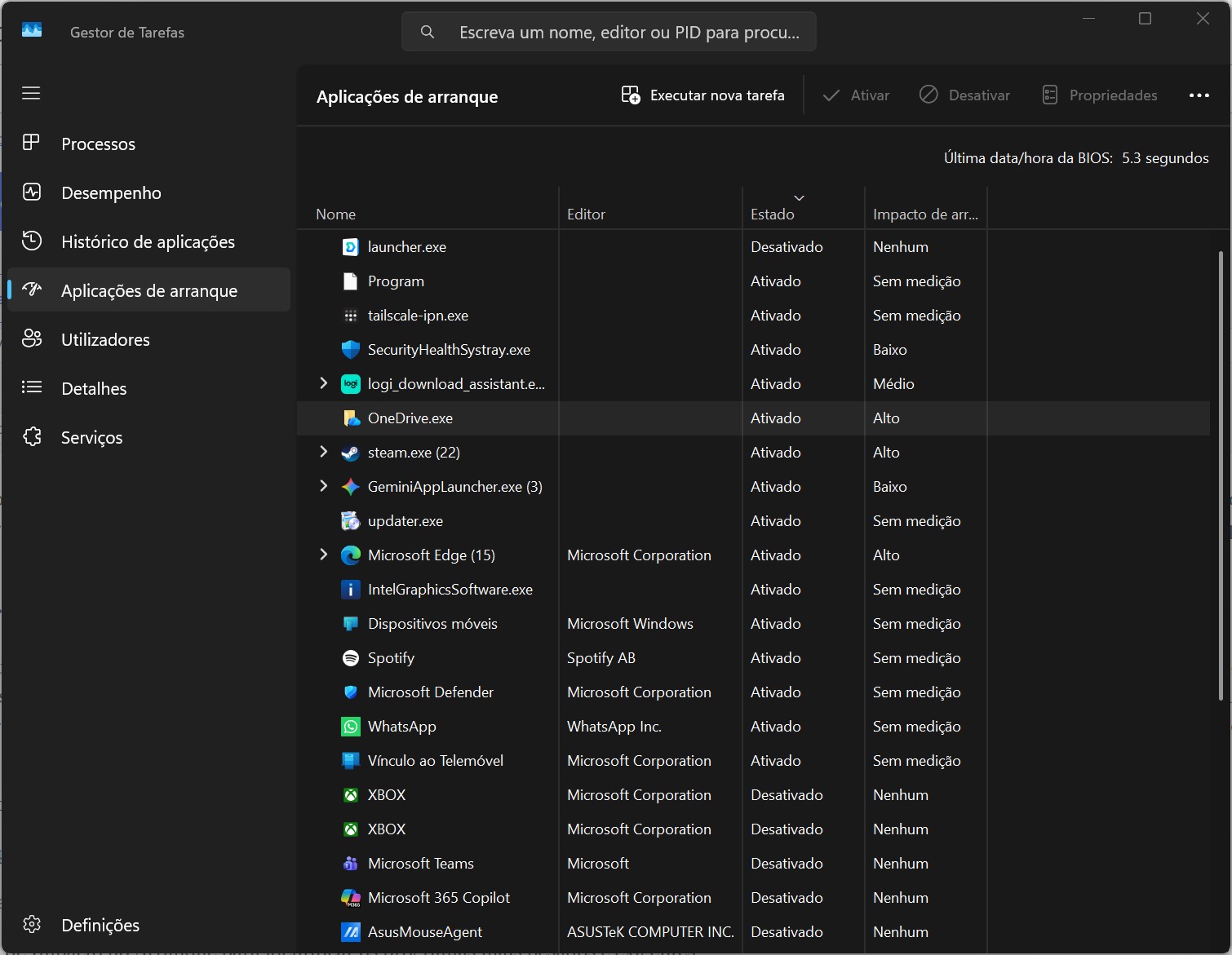
Task: Click the Ativar button
Action: pos(856,95)
